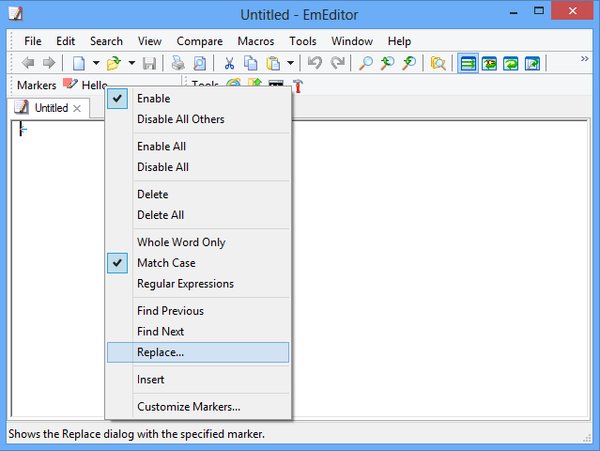Expand the Open file dropdown arrow
Screen dimensions: 600x451
[x=132, y=63]
